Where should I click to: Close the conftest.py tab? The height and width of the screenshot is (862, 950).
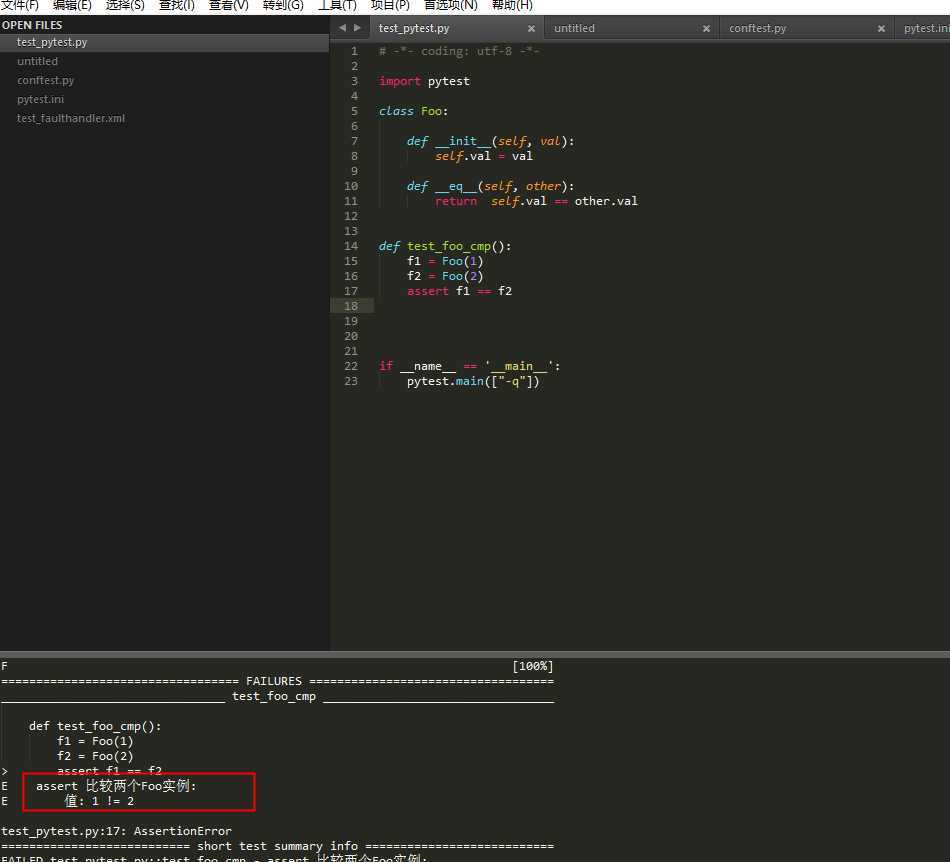(882, 28)
